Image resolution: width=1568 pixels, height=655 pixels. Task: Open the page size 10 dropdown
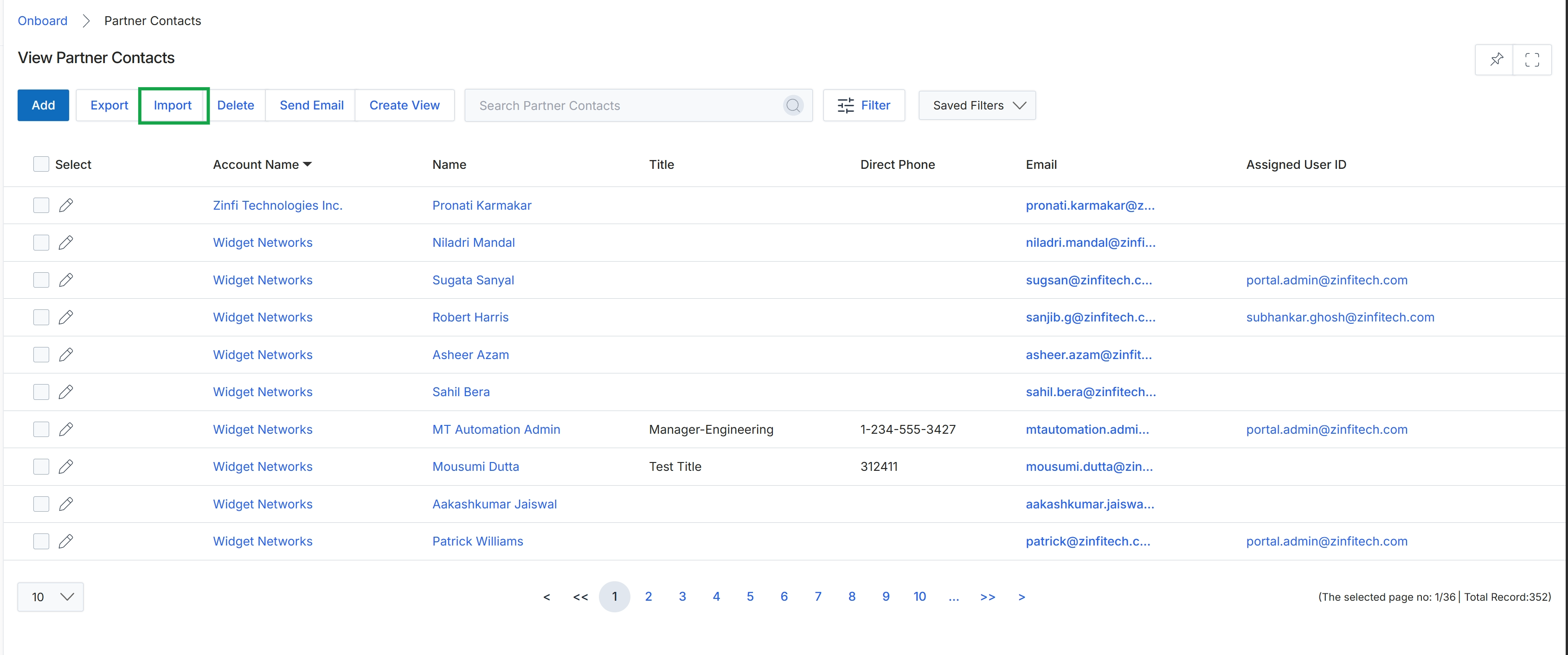click(51, 597)
